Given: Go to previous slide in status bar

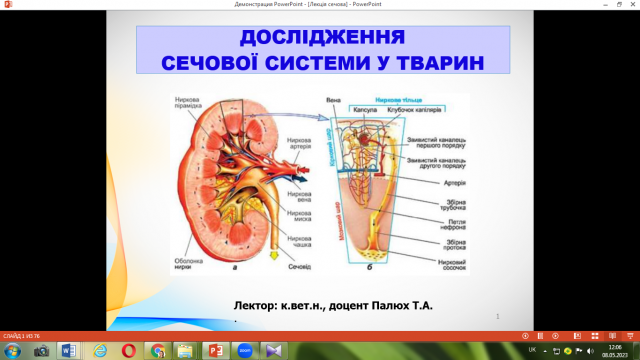Looking at the screenshot, I should click(x=525, y=336).
